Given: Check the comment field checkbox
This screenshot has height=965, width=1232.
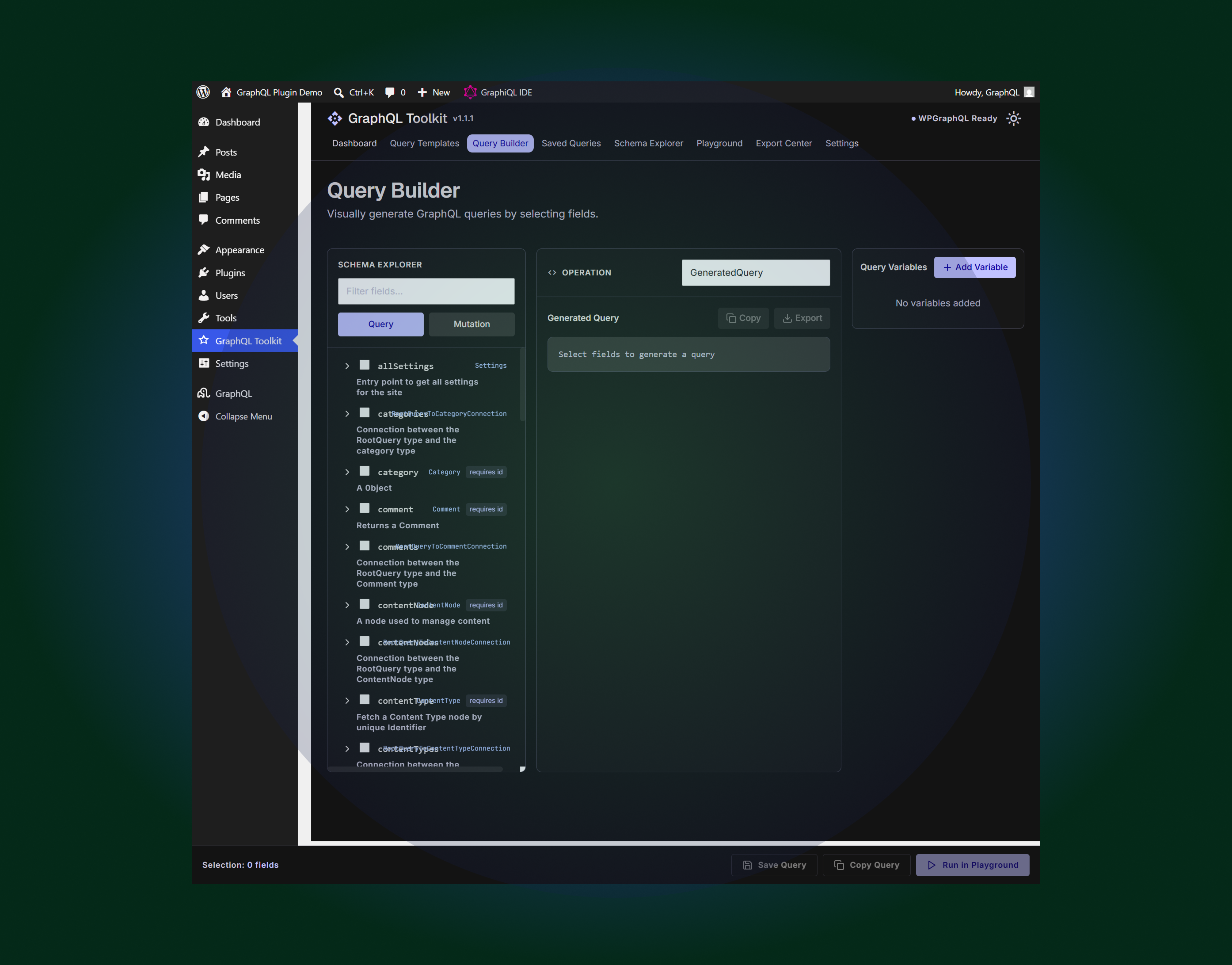Looking at the screenshot, I should pos(365,508).
